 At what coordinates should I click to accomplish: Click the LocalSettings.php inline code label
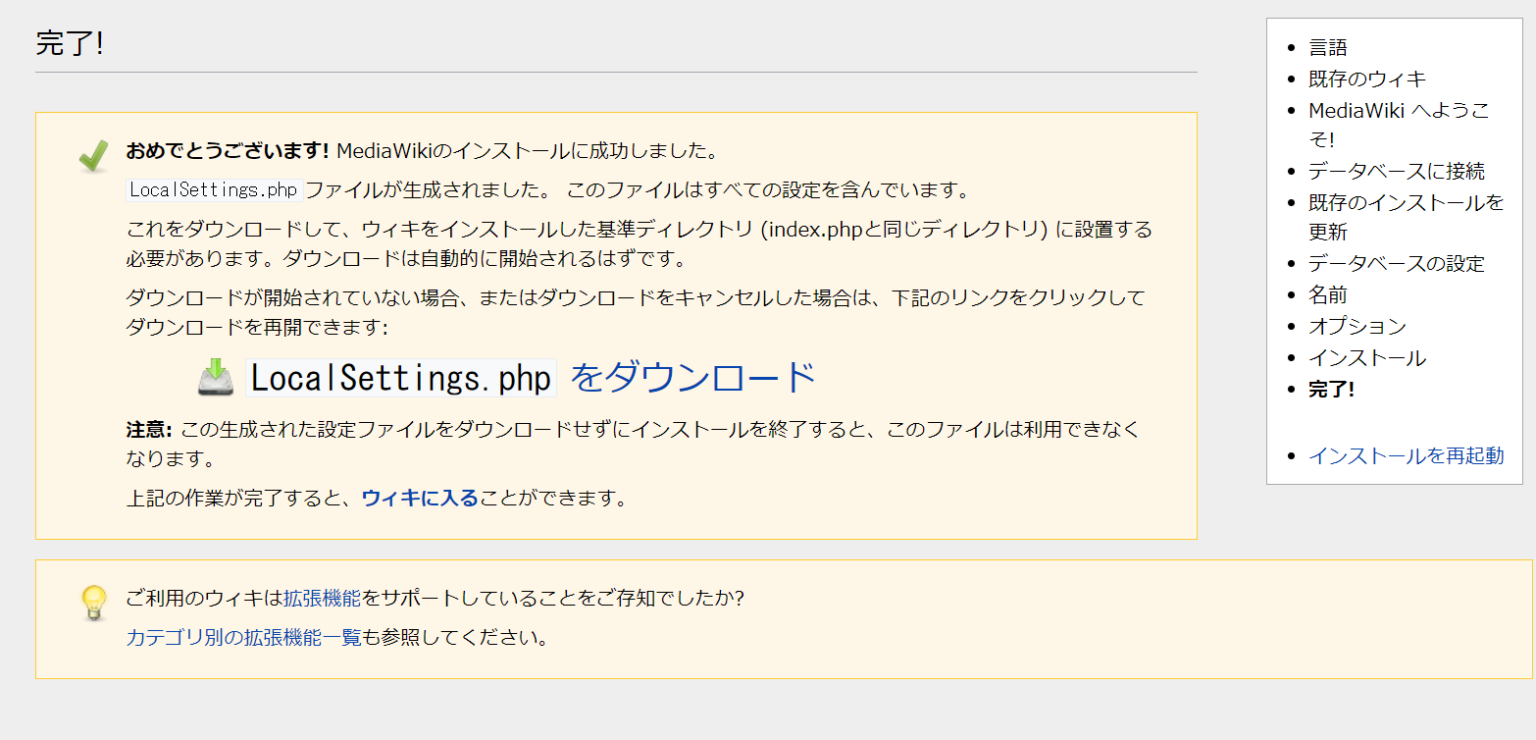pos(213,189)
